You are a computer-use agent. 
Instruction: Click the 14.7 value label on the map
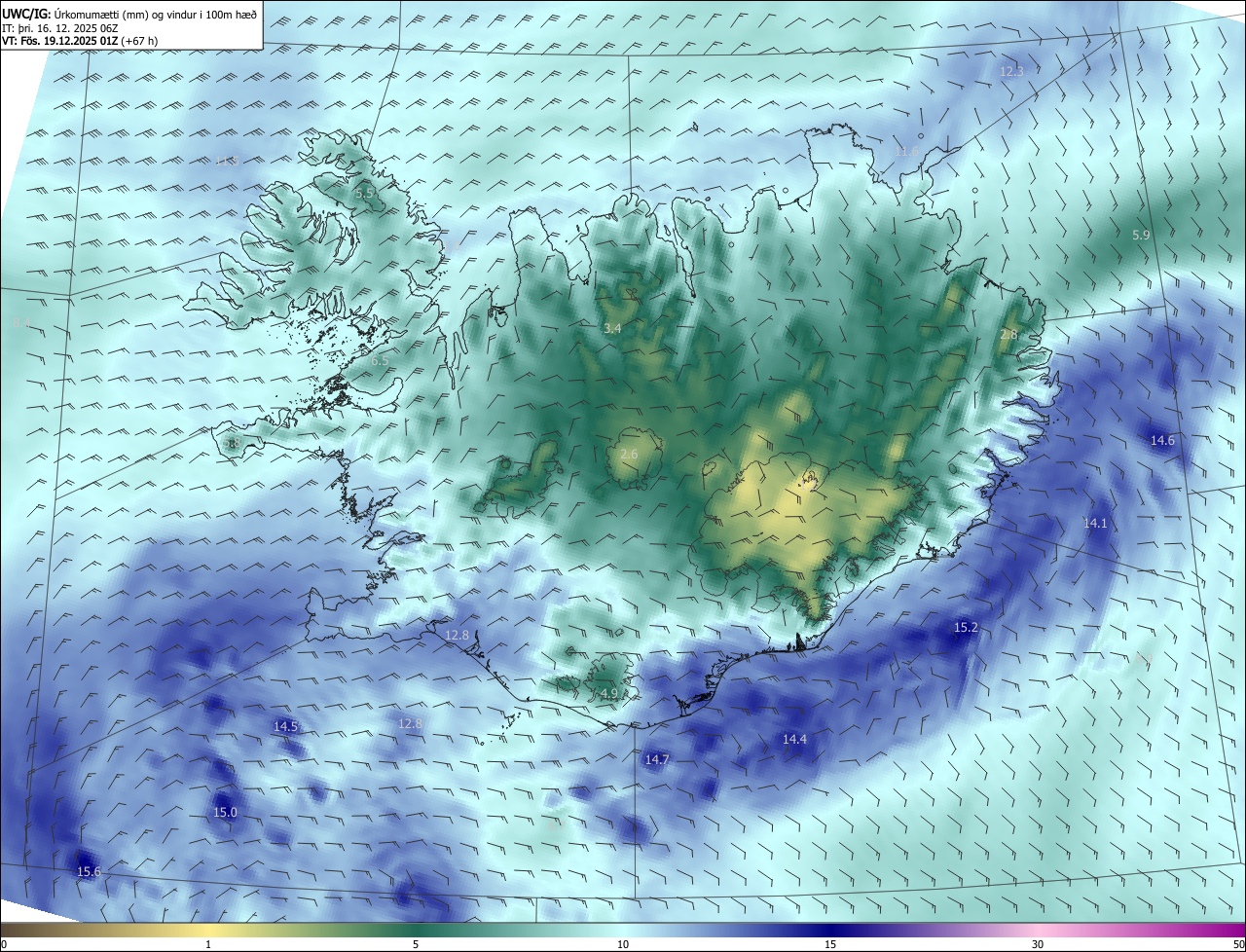pyautogui.click(x=657, y=759)
